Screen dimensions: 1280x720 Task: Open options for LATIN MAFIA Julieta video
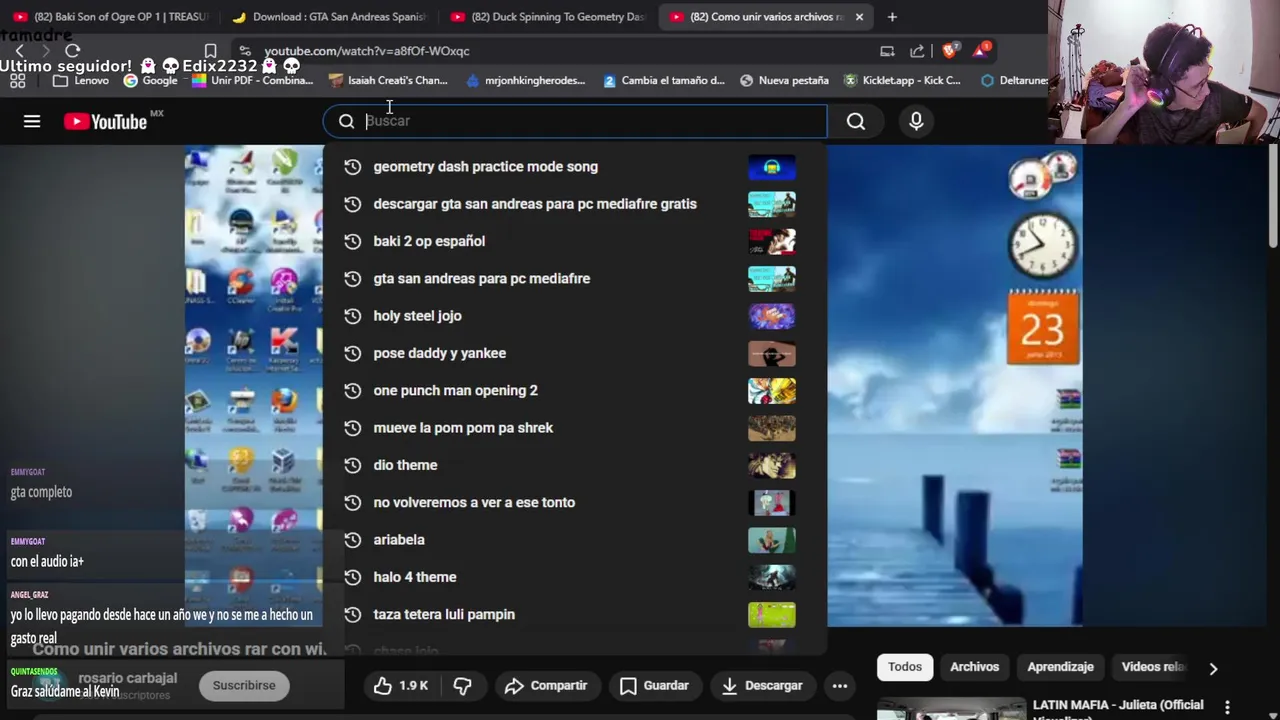[1227, 707]
